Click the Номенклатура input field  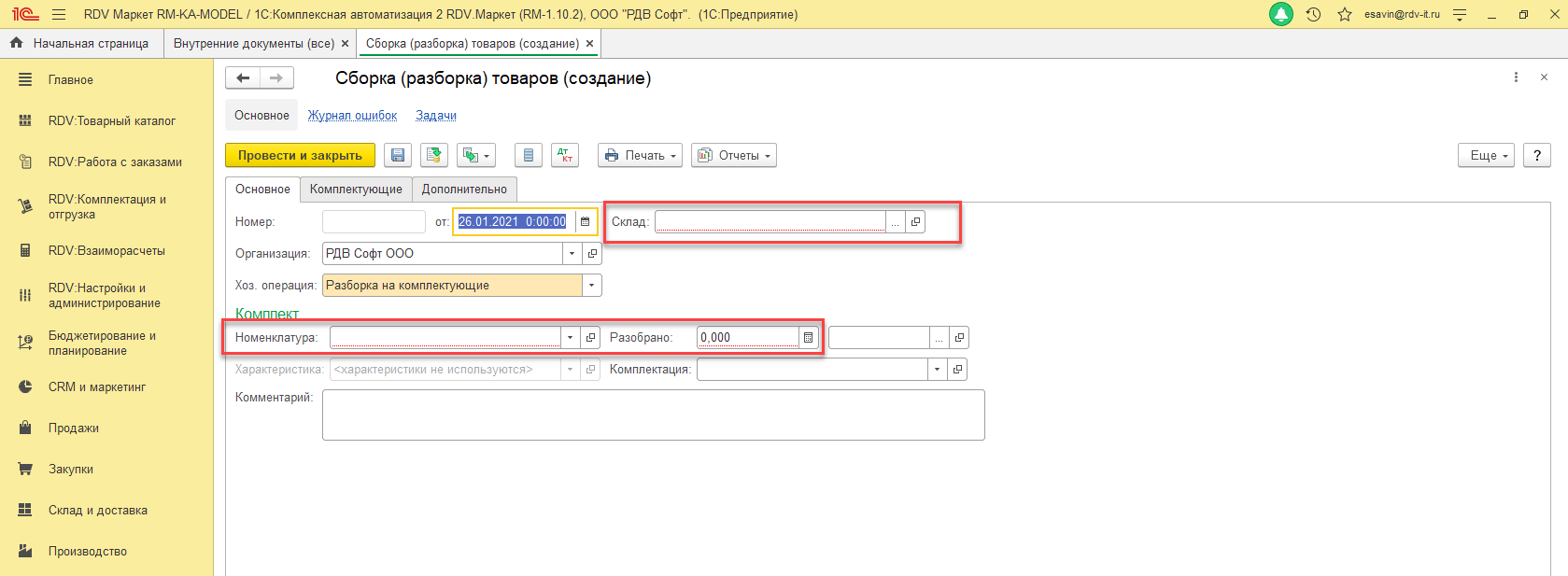point(445,338)
